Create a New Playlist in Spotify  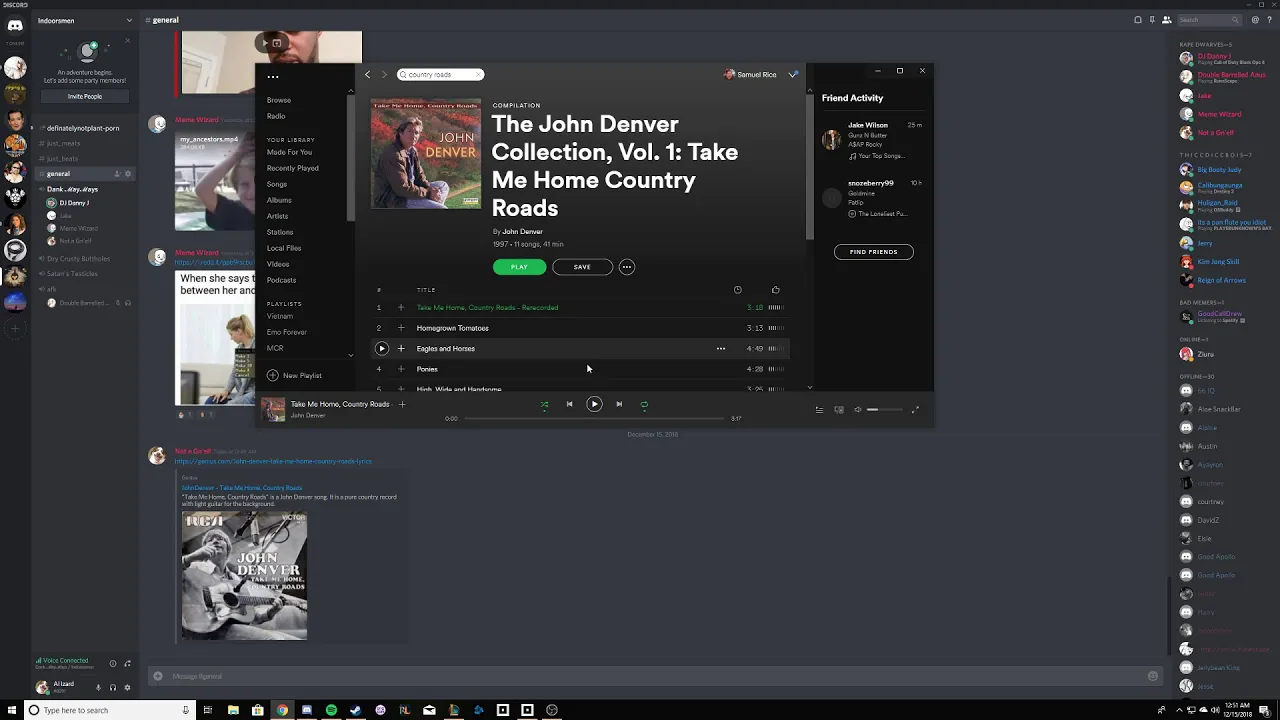click(294, 375)
